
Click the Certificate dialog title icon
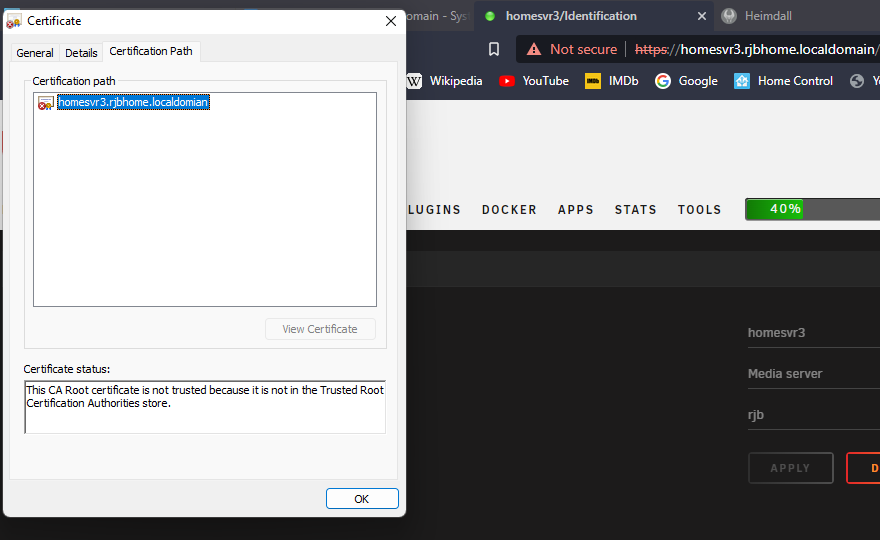tap(13, 21)
